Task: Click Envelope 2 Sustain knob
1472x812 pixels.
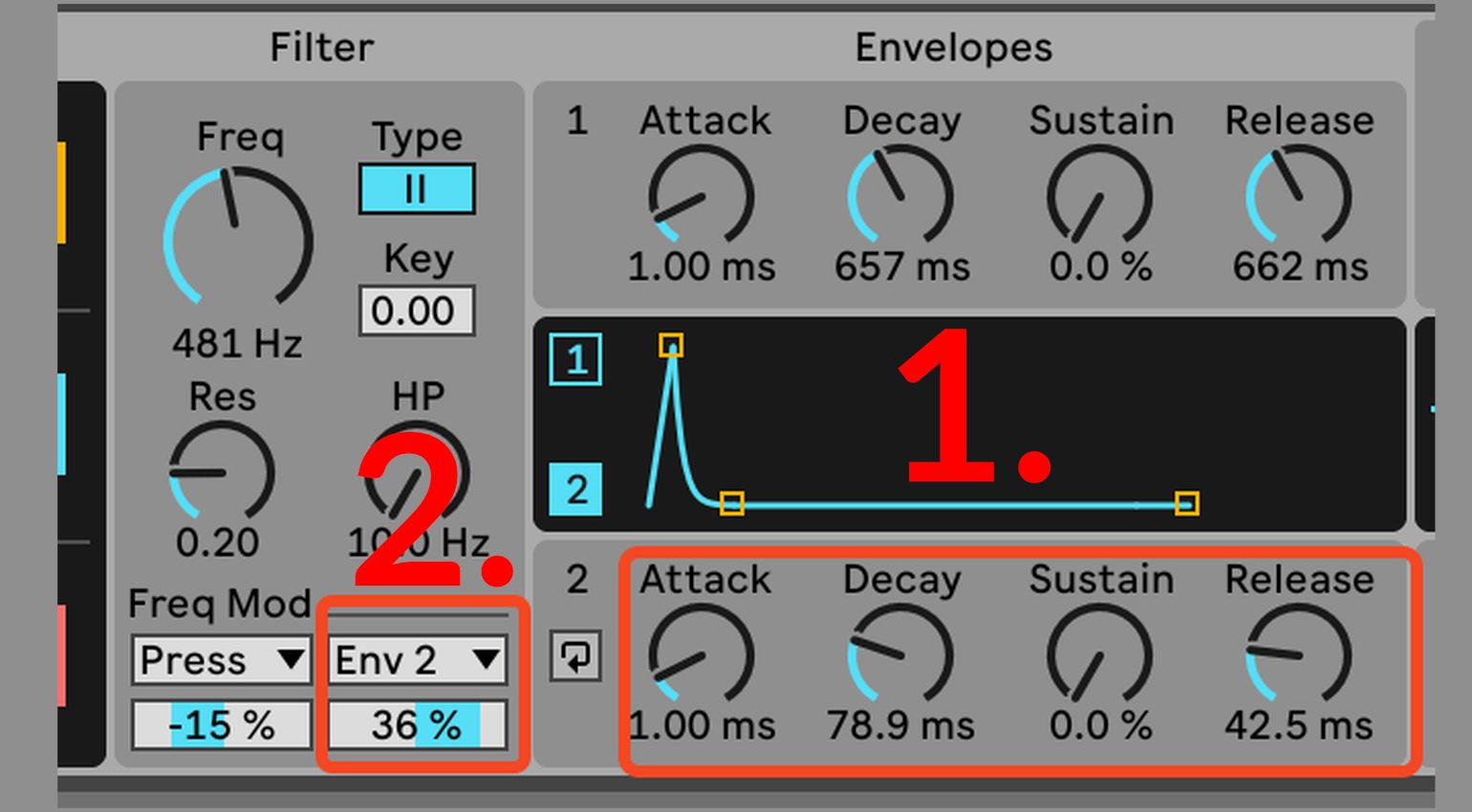Action: [1099, 656]
